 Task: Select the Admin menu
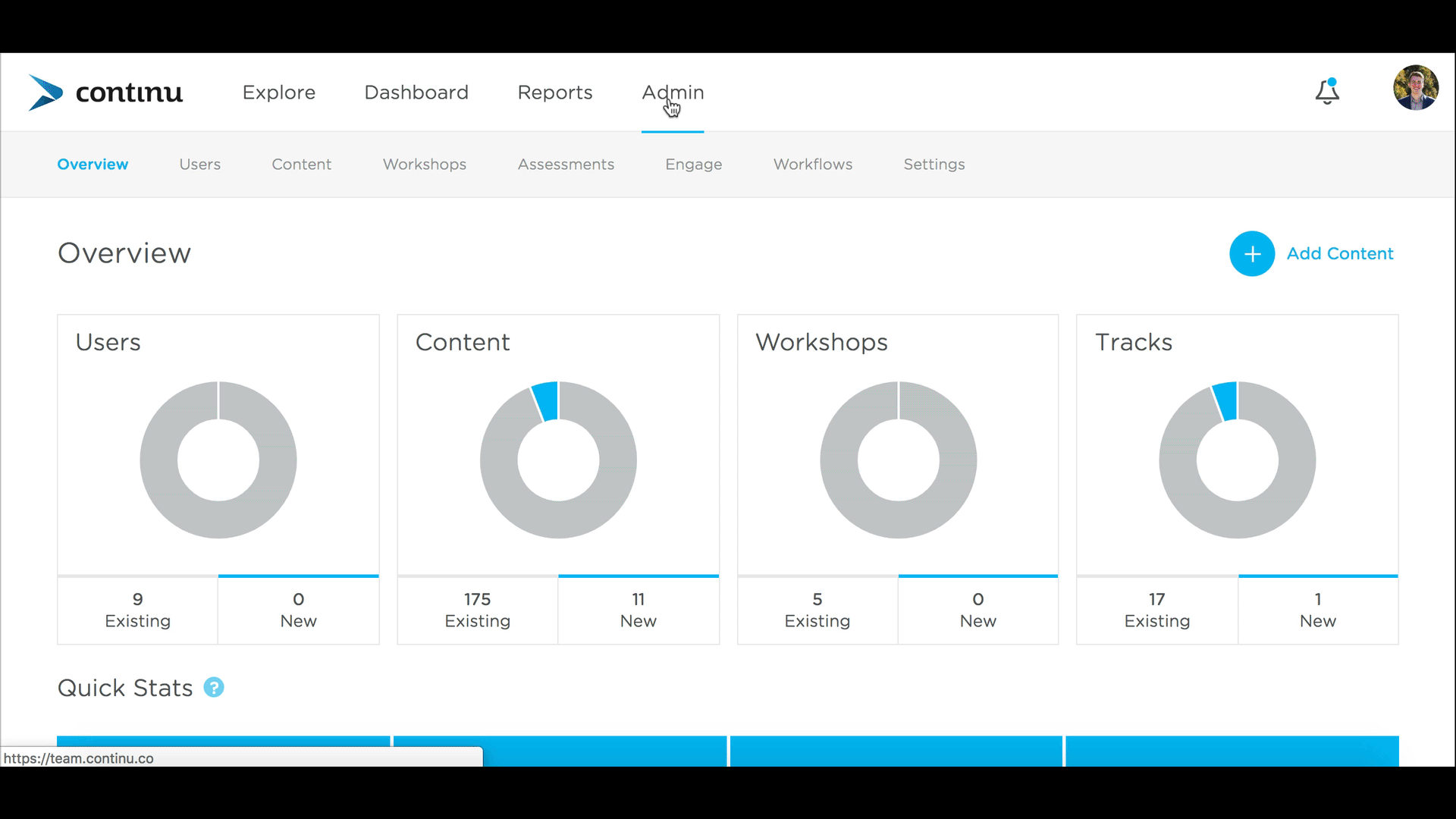[x=673, y=93]
